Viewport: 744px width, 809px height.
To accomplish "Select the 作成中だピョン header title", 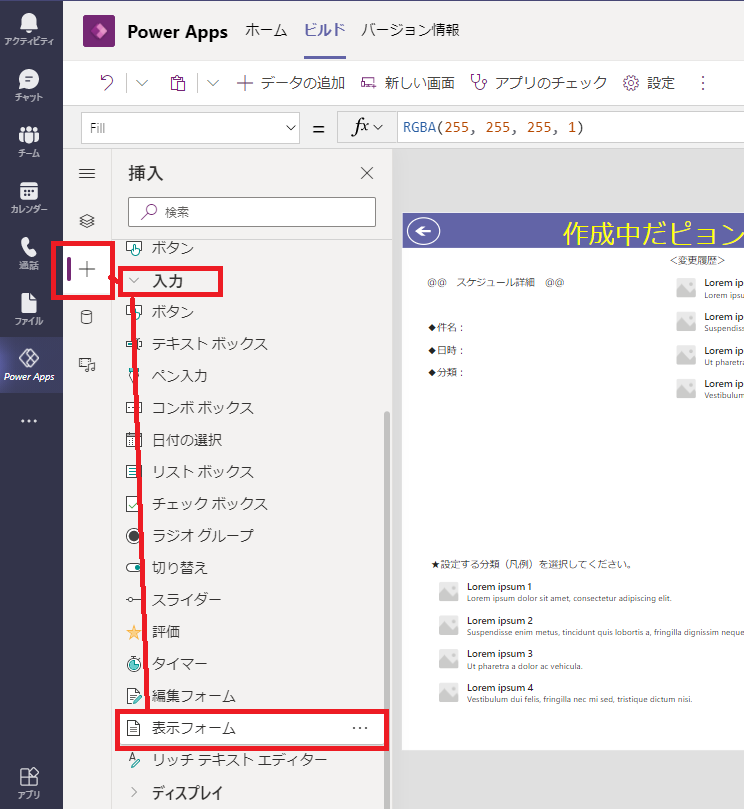I will tap(653, 233).
